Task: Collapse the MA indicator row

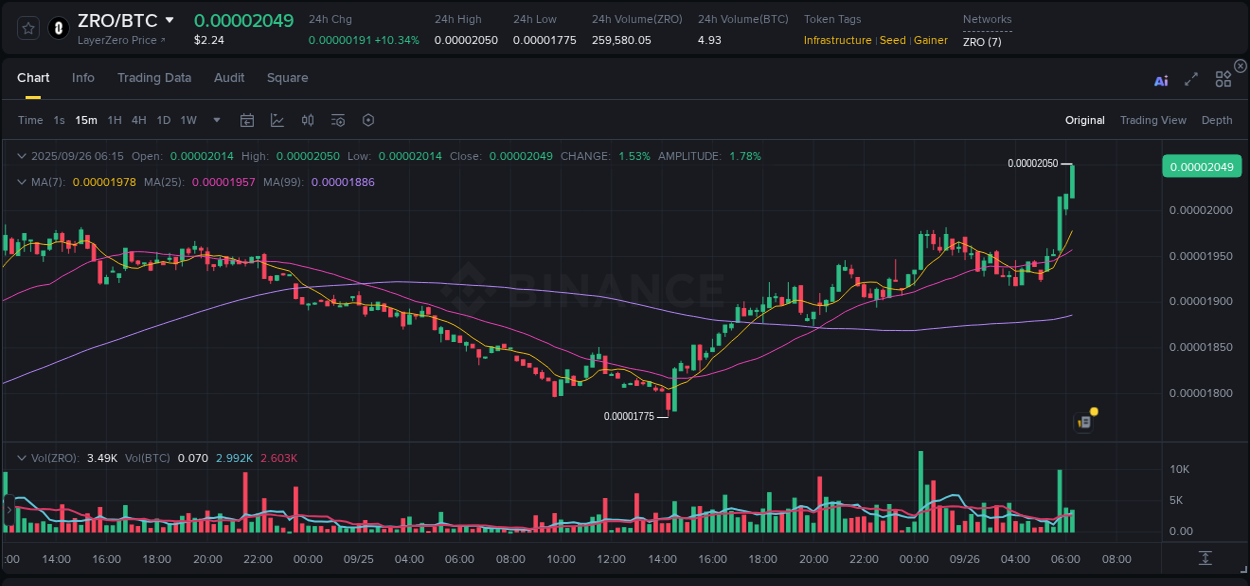Action: coord(21,182)
